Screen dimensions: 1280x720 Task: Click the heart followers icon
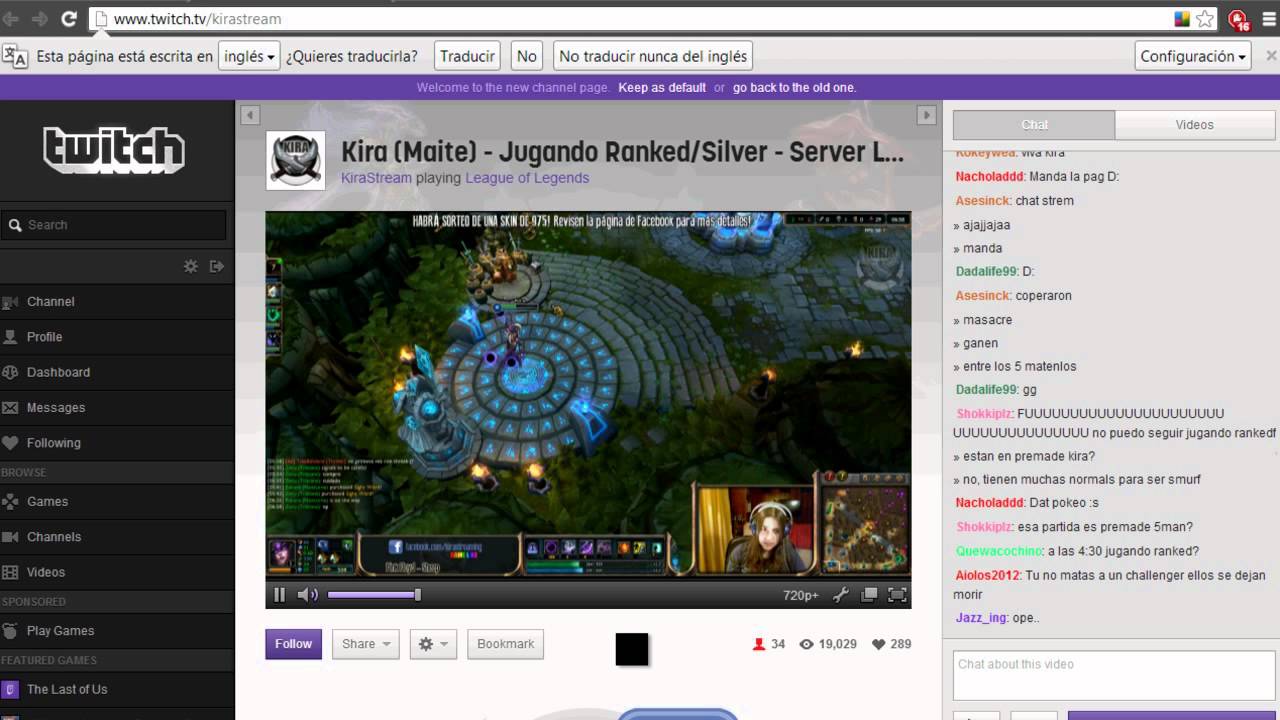point(879,644)
